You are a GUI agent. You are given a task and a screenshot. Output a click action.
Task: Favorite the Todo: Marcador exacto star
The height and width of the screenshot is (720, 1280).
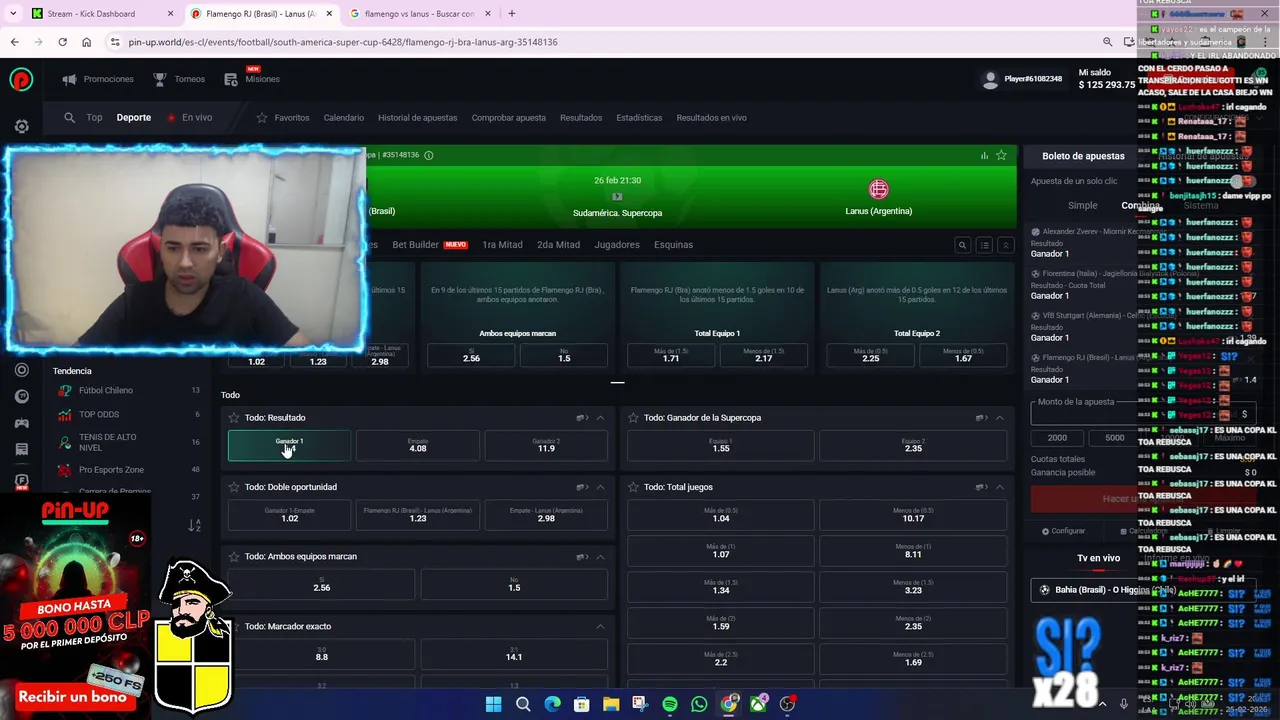[x=234, y=627]
